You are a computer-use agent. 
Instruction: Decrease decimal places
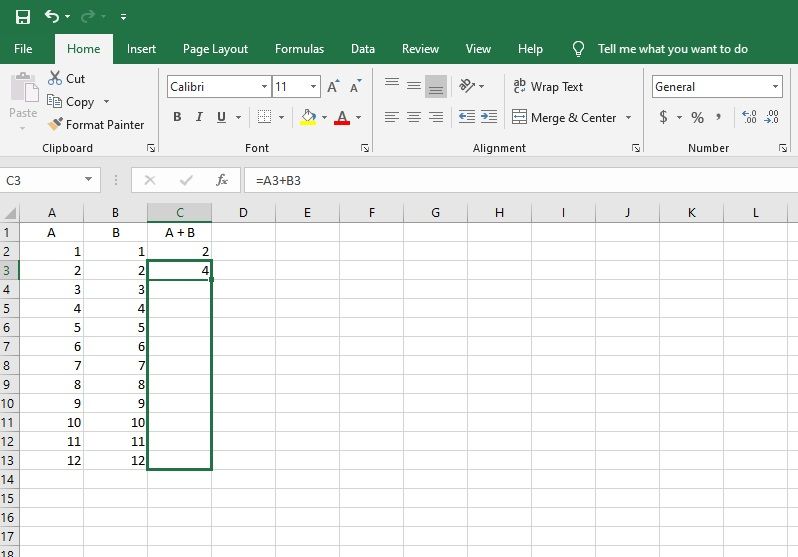772,117
